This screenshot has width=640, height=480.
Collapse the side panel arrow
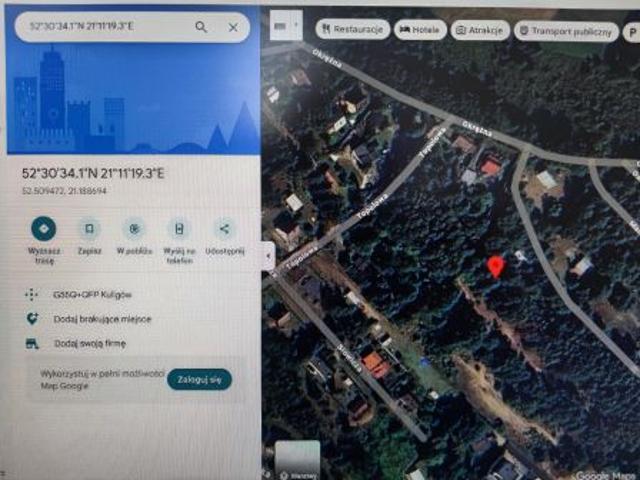[x=268, y=256]
